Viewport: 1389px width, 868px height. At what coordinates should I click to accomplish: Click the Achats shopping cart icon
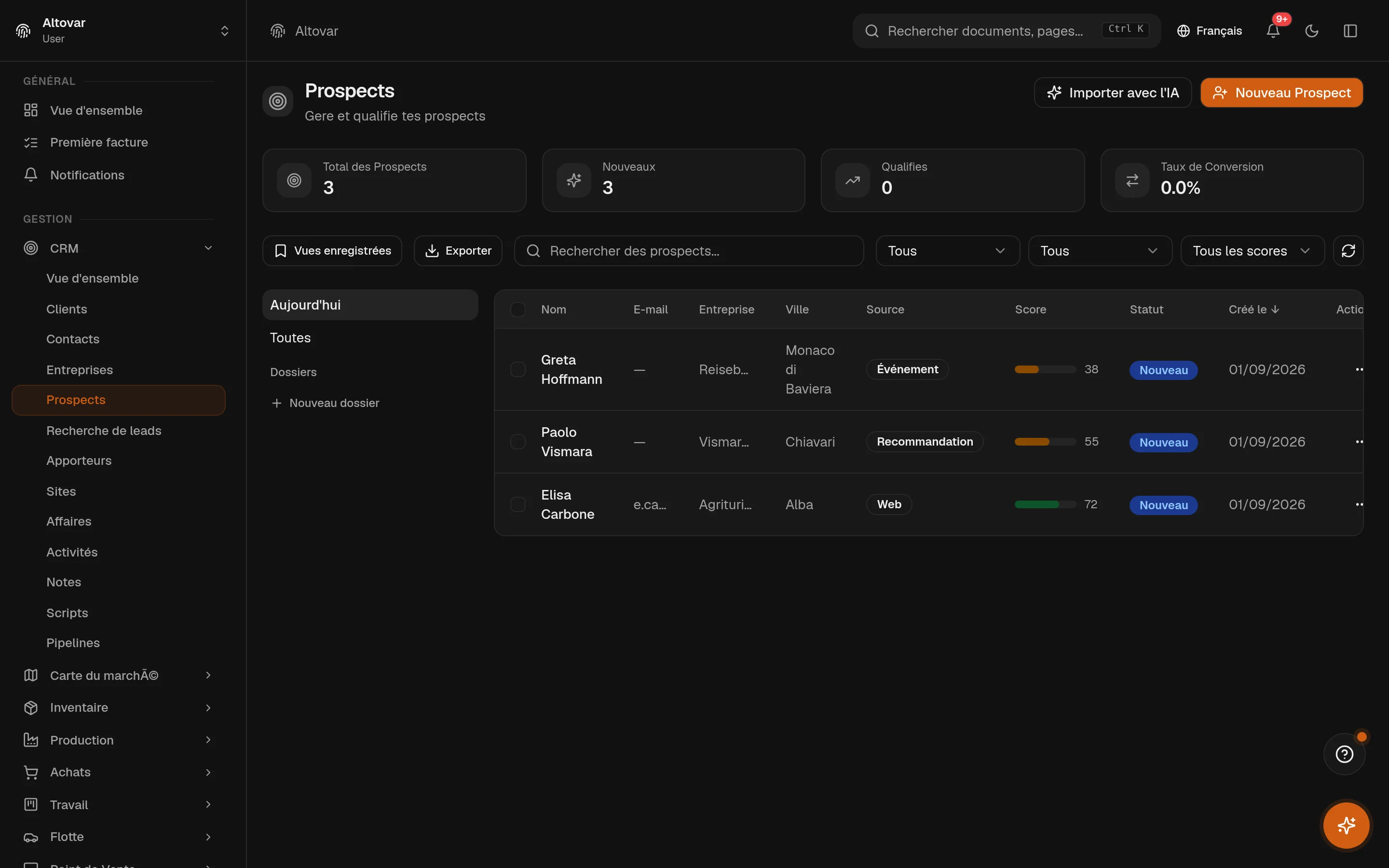point(31,772)
